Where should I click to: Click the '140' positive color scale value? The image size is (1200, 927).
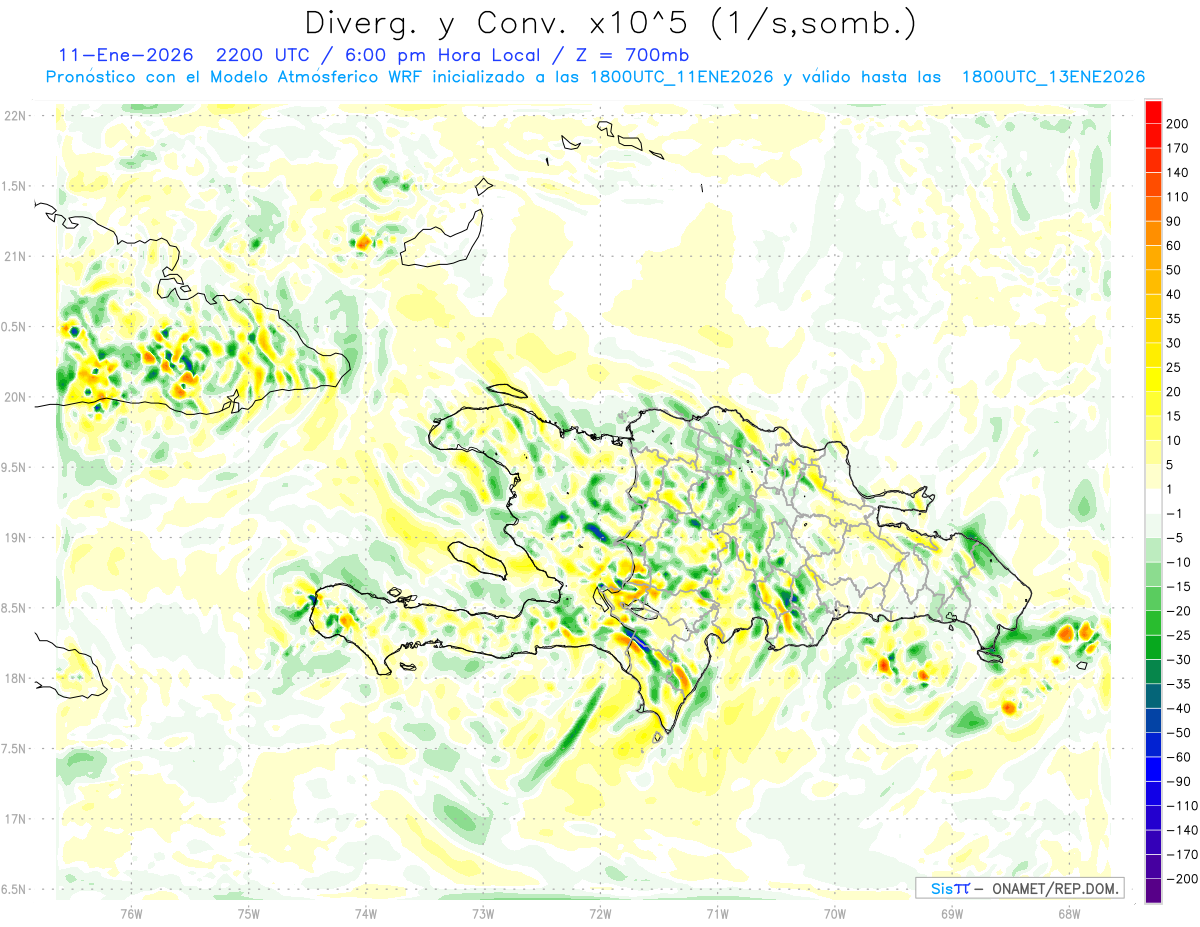[1177, 172]
